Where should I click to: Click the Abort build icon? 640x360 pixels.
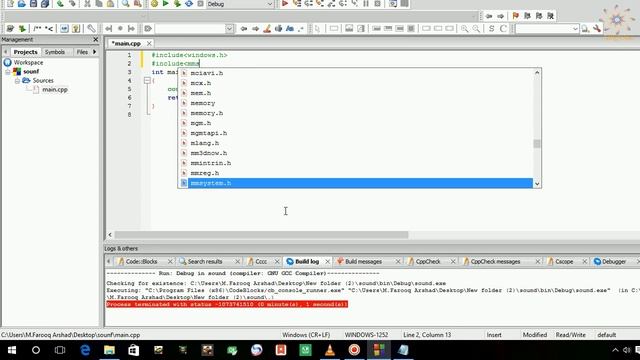(200, 4)
